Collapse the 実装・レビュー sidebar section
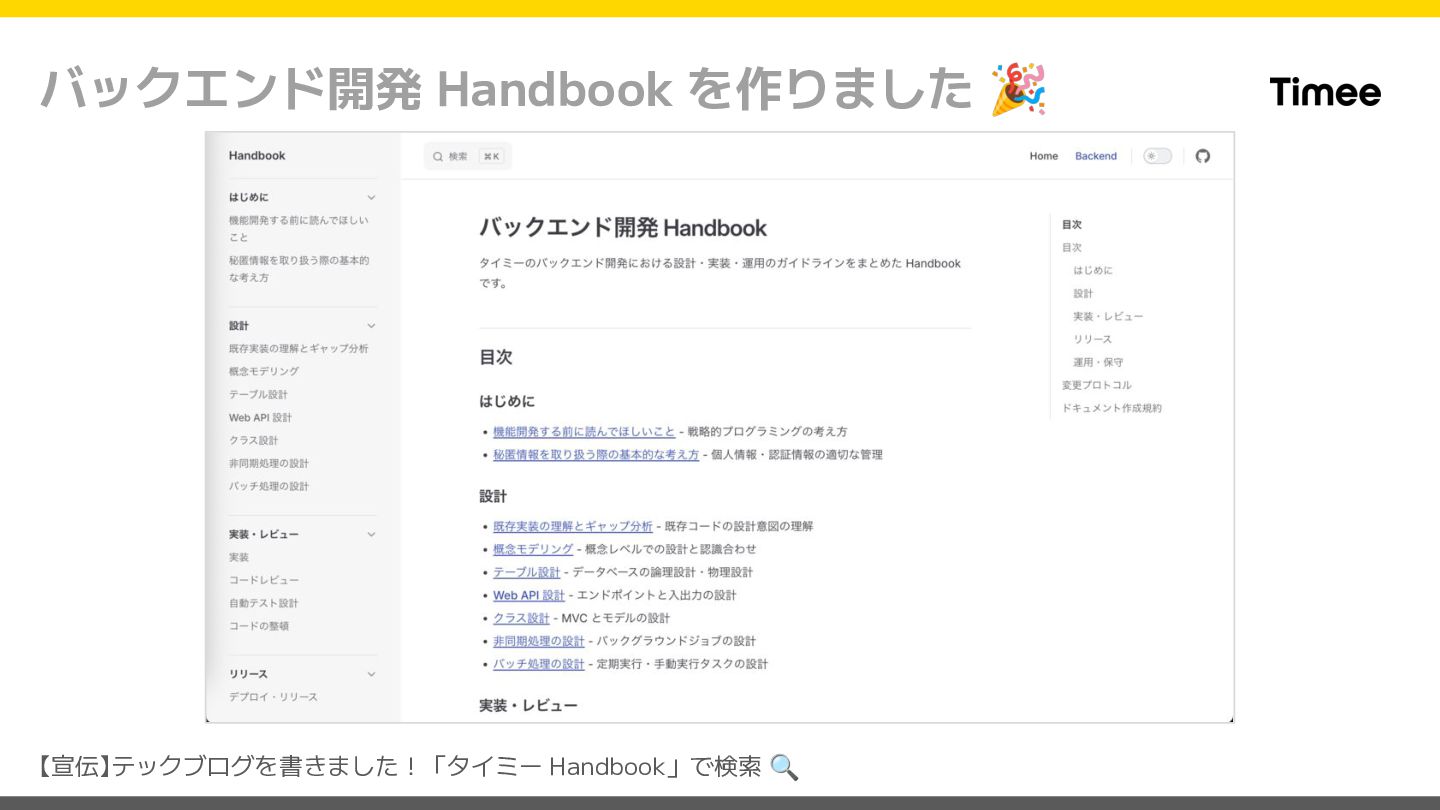Viewport: 1440px width, 810px height. click(371, 534)
